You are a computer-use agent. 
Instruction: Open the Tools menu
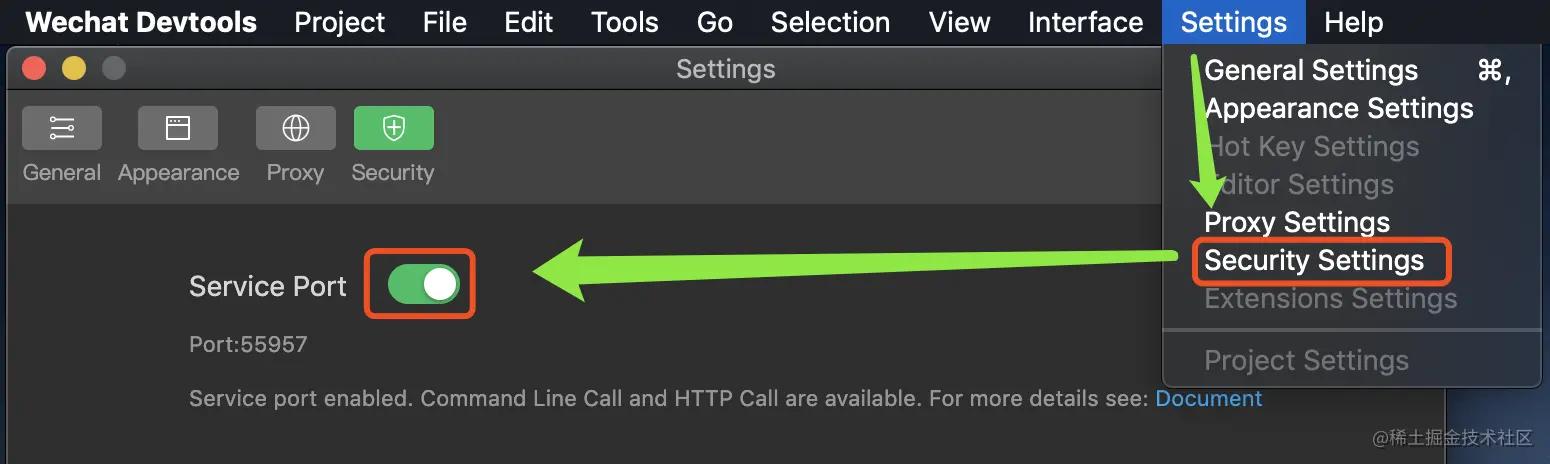coord(624,22)
